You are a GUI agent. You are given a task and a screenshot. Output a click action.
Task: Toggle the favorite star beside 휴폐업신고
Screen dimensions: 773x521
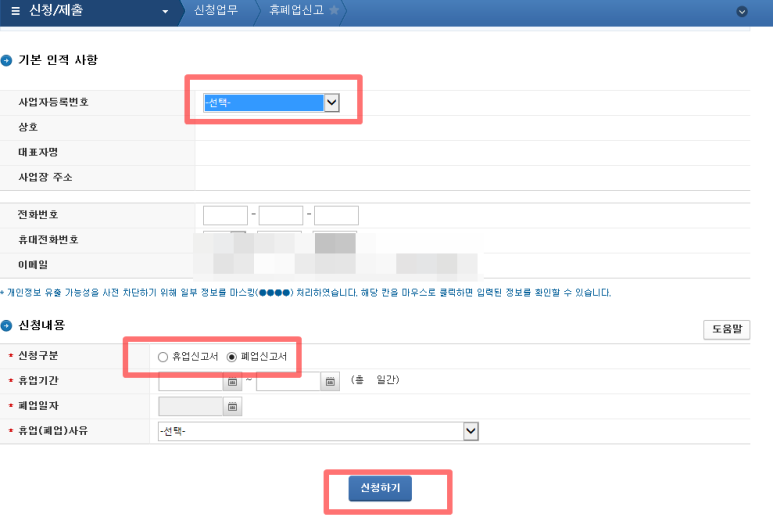pyautogui.click(x=334, y=10)
